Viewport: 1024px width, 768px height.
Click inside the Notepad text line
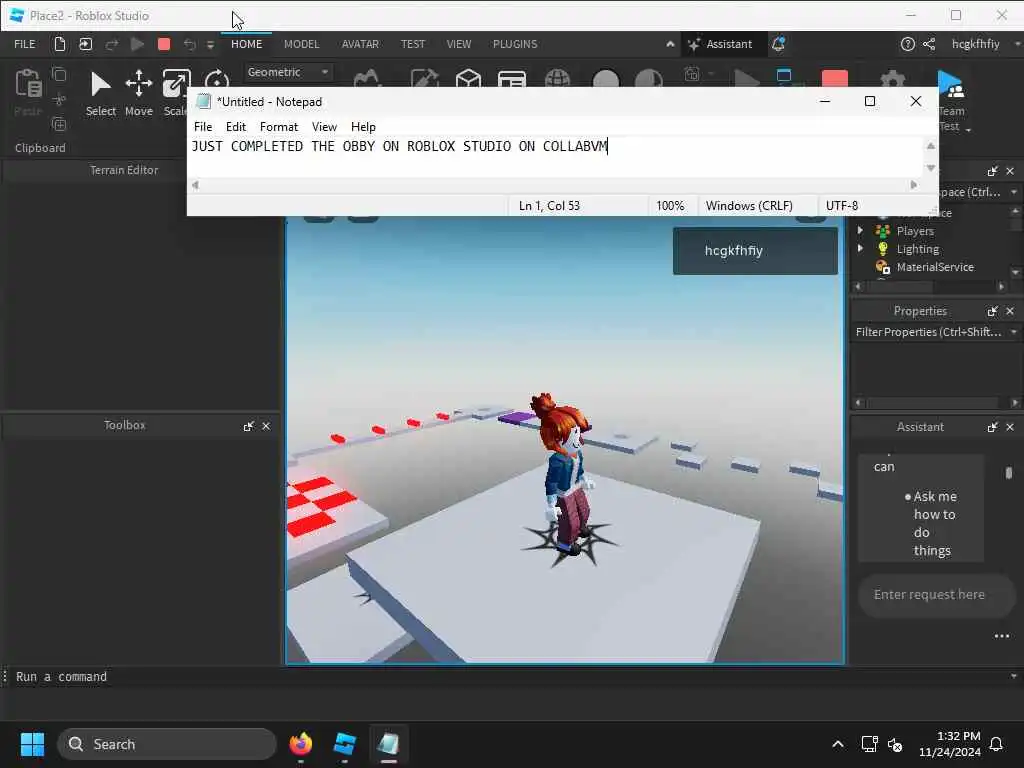click(x=400, y=146)
